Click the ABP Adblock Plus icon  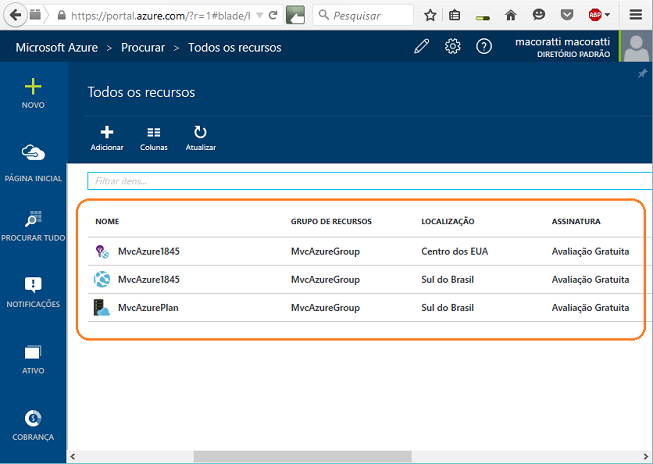point(595,15)
